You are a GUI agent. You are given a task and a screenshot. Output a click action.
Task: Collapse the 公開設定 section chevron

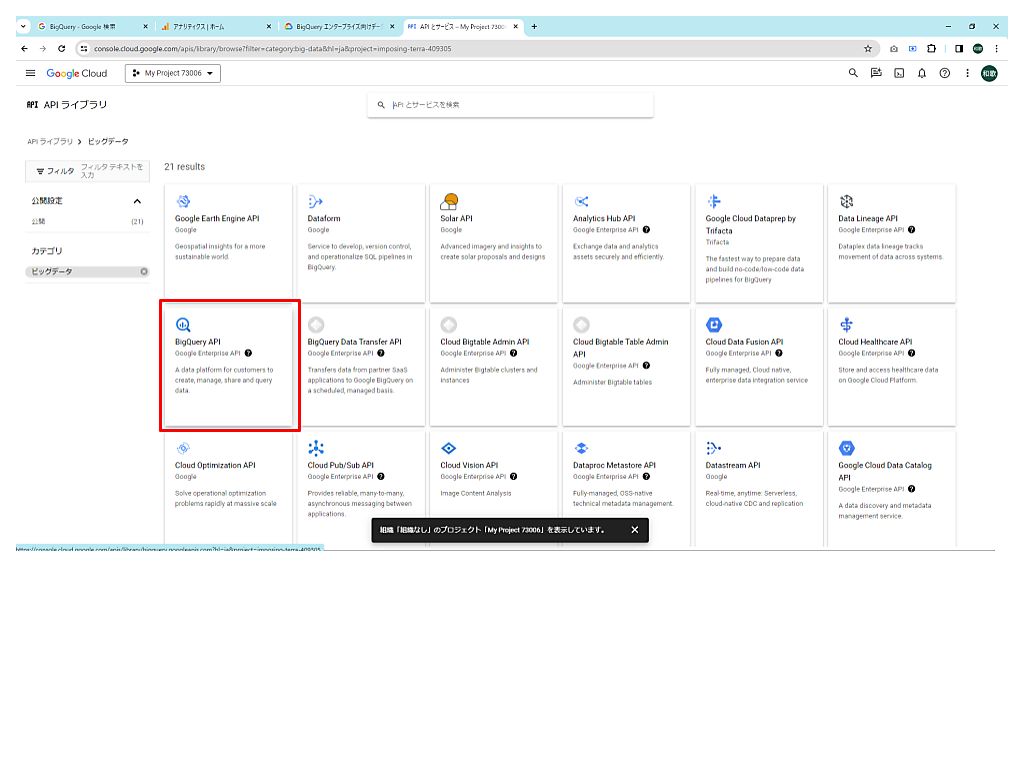(x=137, y=201)
